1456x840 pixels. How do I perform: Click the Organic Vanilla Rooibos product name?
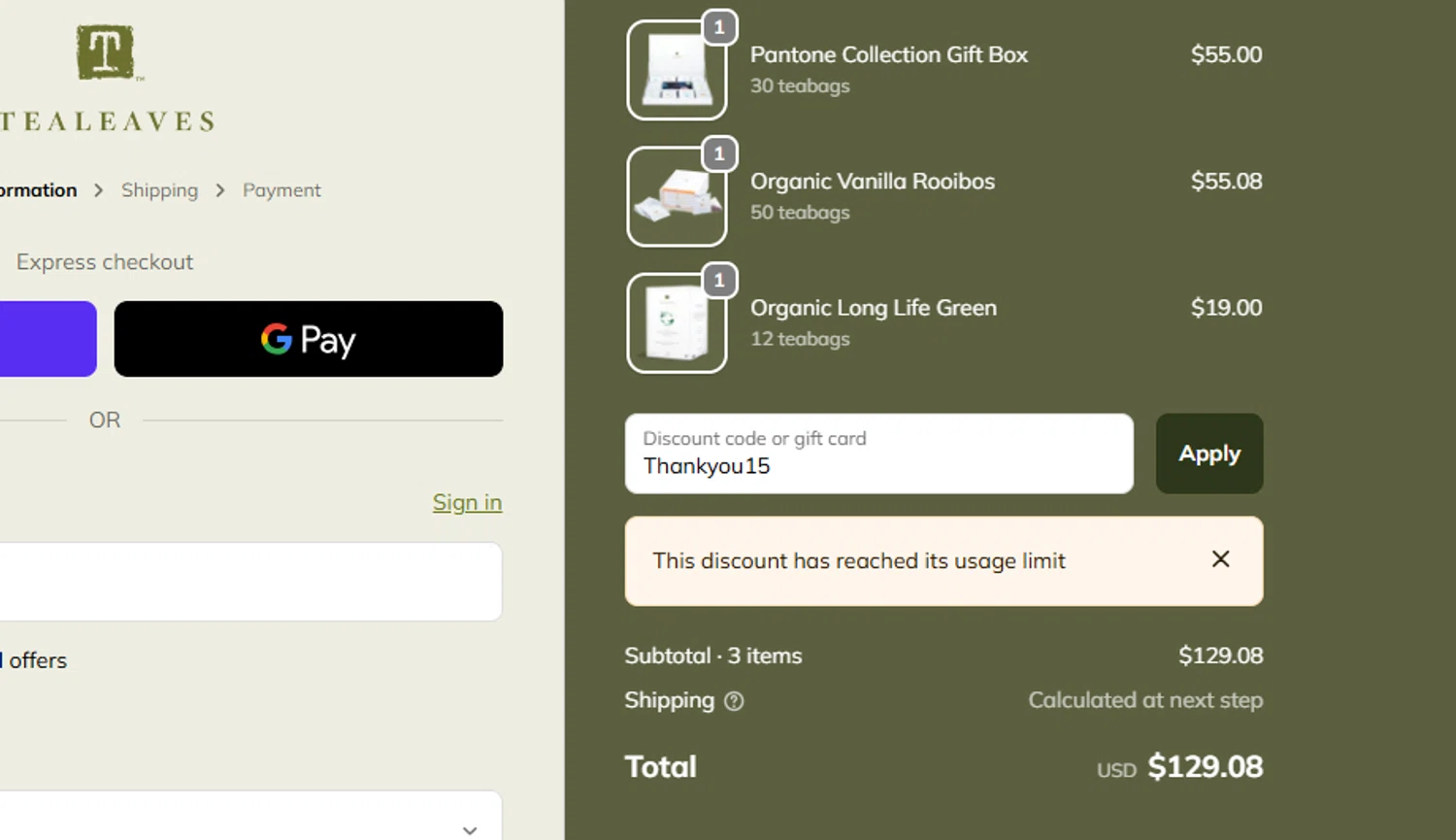coord(873,182)
